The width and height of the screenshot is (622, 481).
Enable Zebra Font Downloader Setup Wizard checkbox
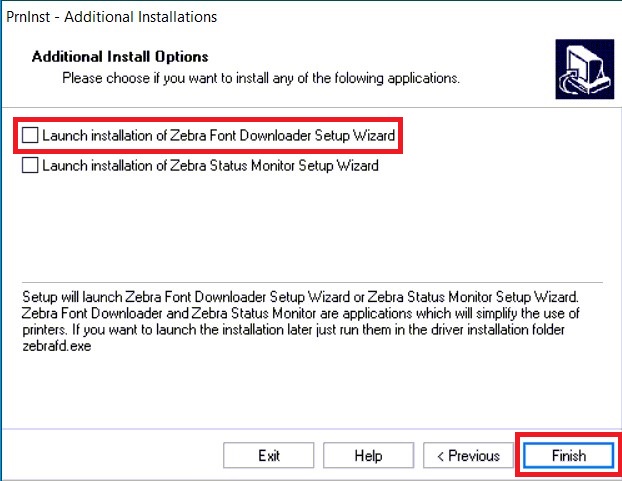click(x=30, y=135)
